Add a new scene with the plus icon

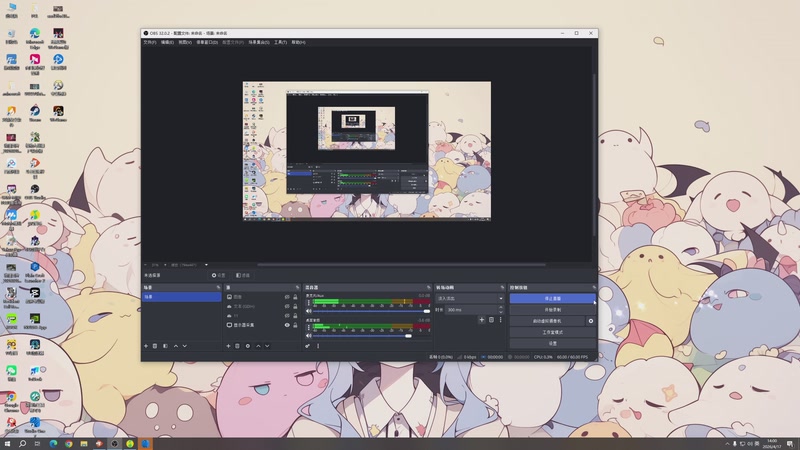tap(146, 346)
